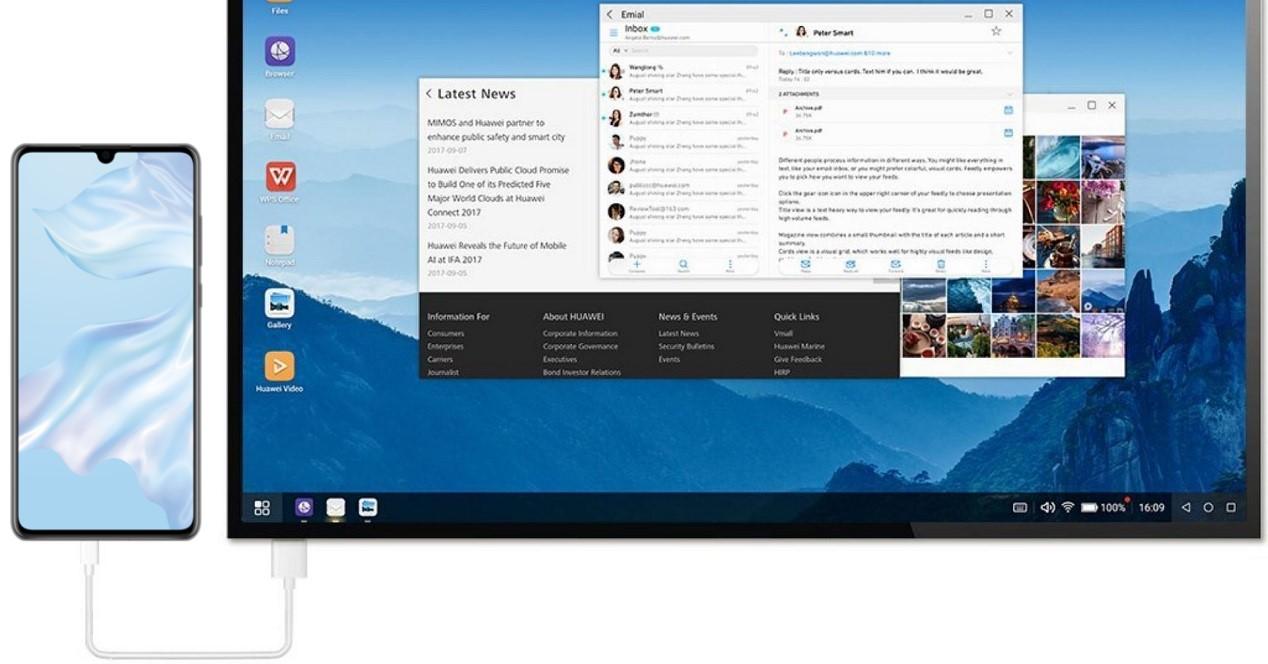Open the Wi-Fi tray icon
This screenshot has height=664, width=1268.
[1068, 508]
